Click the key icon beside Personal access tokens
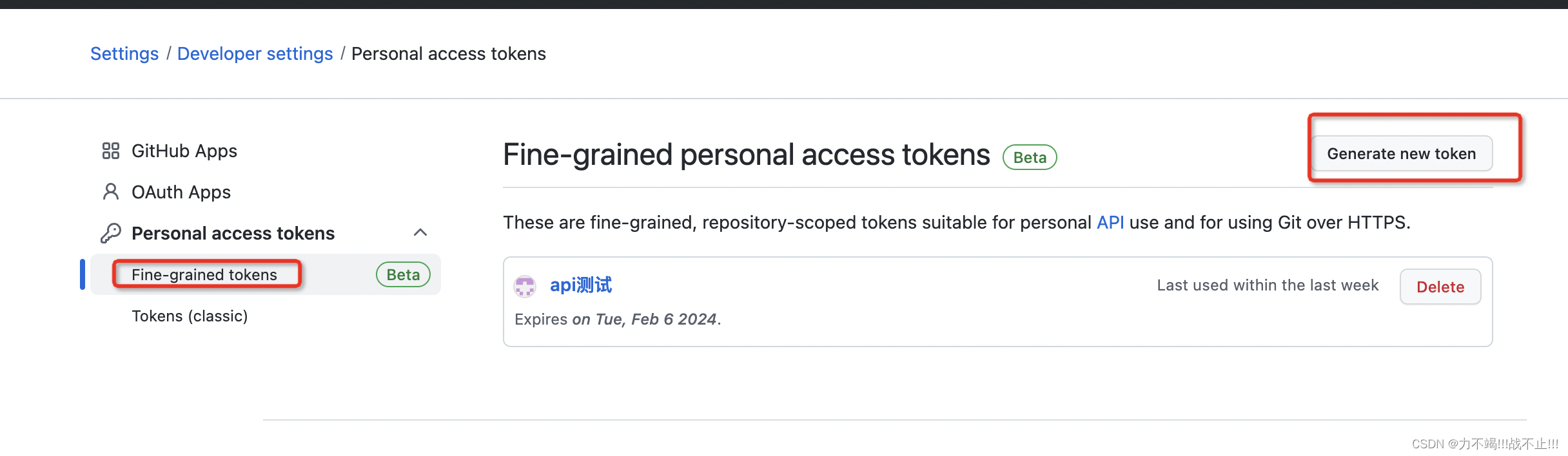Image resolution: width=1568 pixels, height=456 pixels. pos(111,233)
